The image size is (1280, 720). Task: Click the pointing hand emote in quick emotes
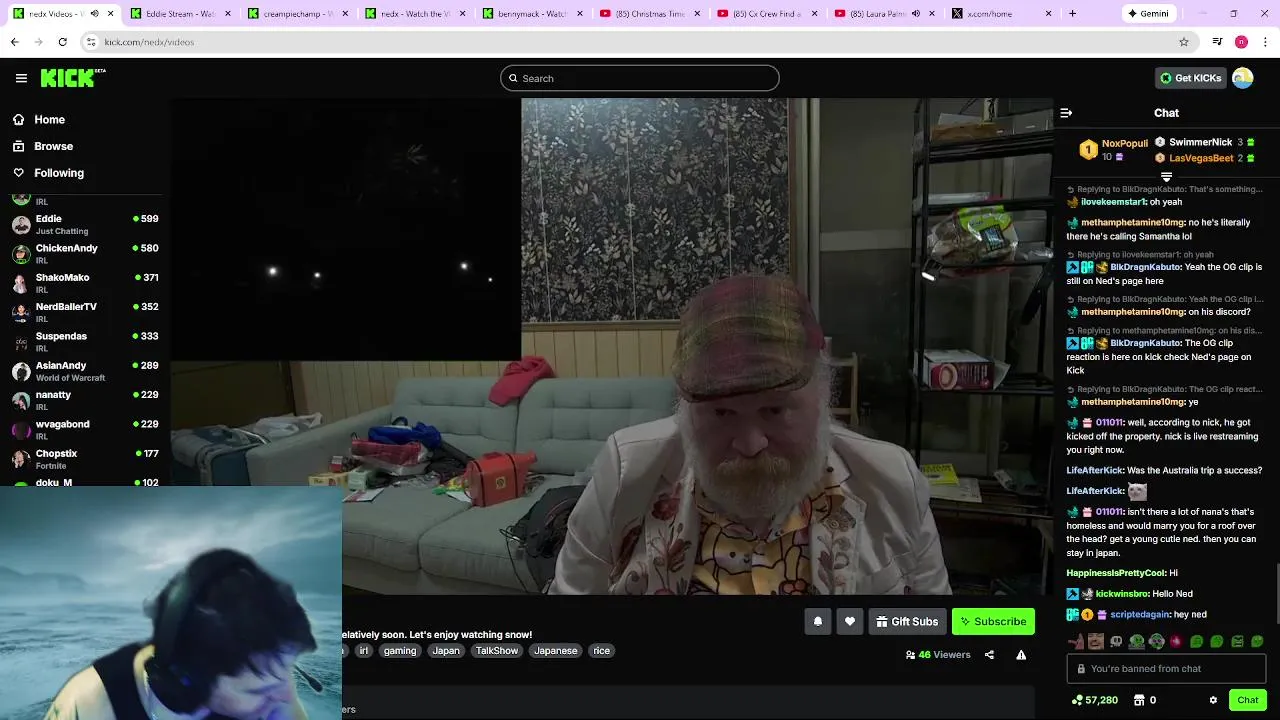[x=1076, y=642]
